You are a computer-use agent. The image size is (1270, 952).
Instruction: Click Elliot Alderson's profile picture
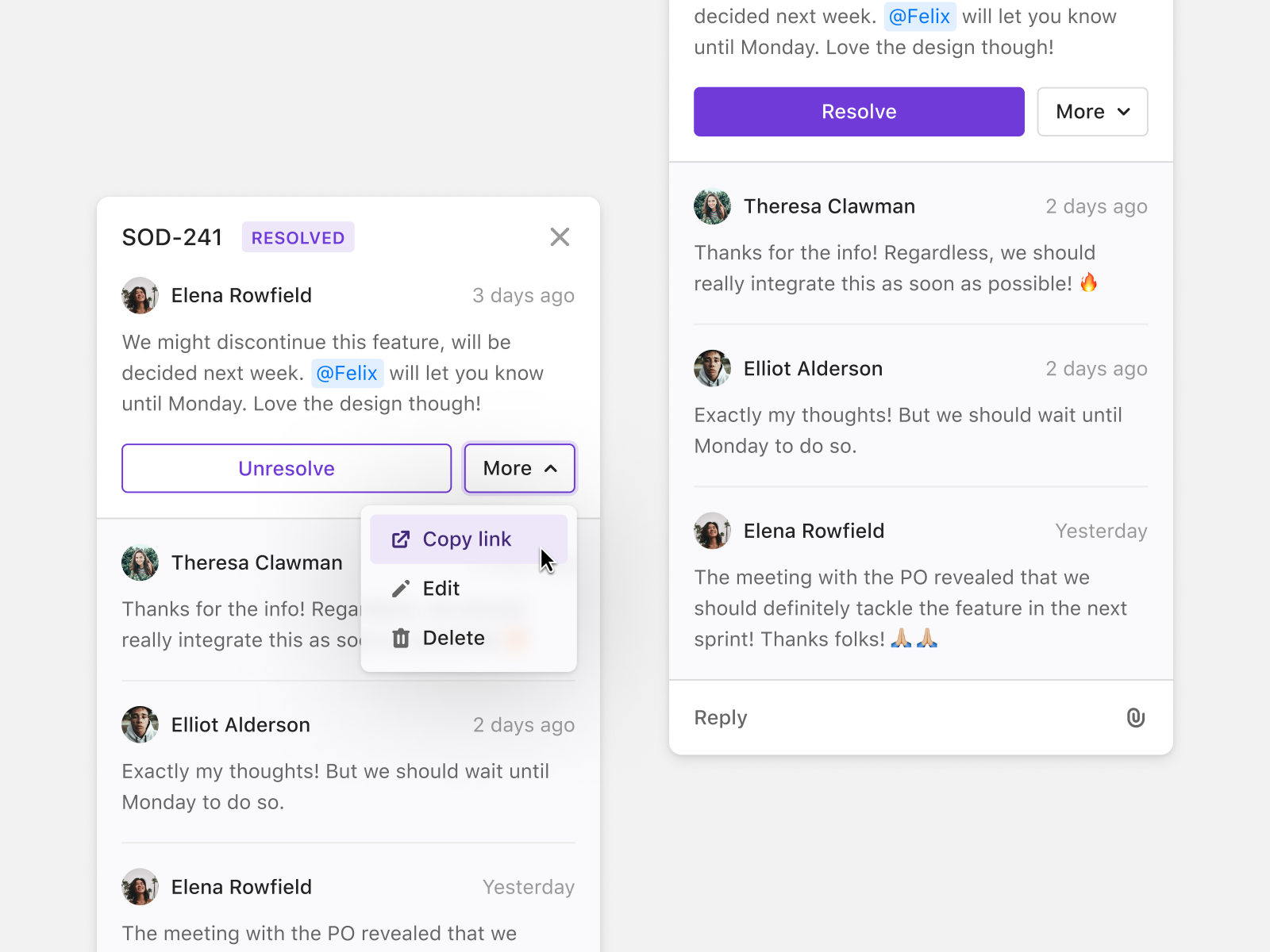[x=140, y=724]
